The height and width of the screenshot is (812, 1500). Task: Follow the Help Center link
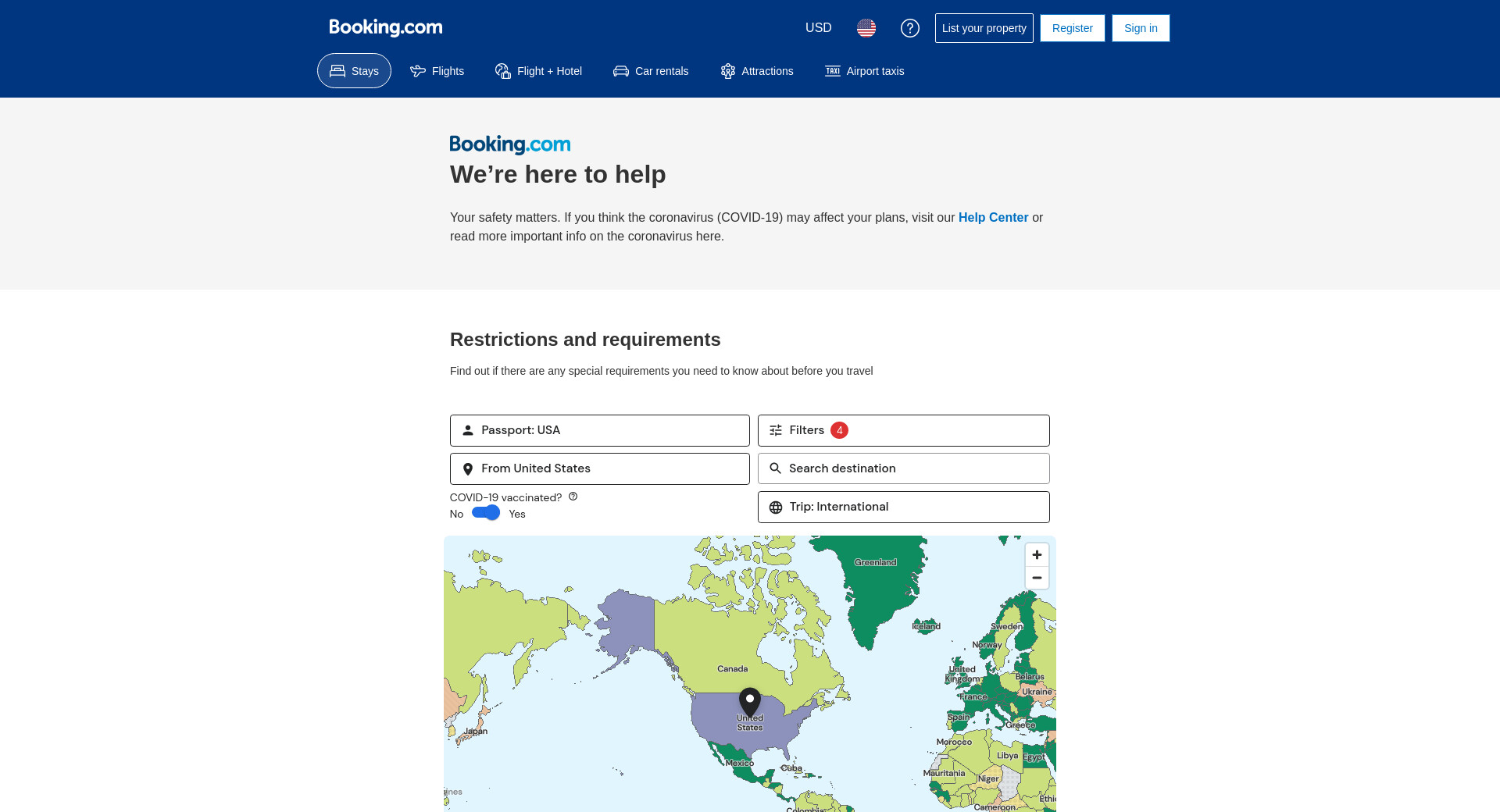click(x=993, y=218)
